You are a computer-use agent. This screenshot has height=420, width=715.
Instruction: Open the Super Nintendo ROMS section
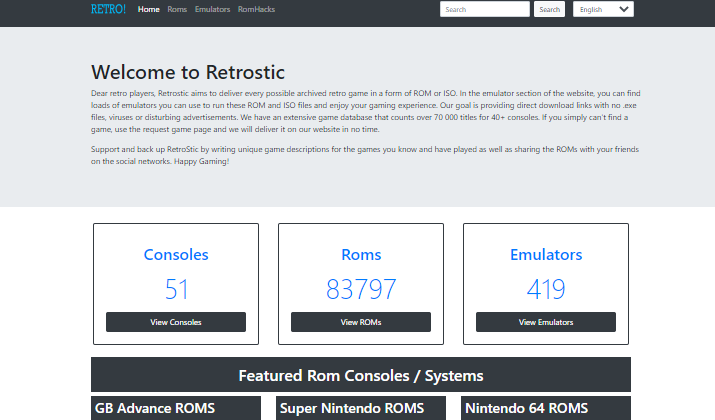pyautogui.click(x=361, y=408)
